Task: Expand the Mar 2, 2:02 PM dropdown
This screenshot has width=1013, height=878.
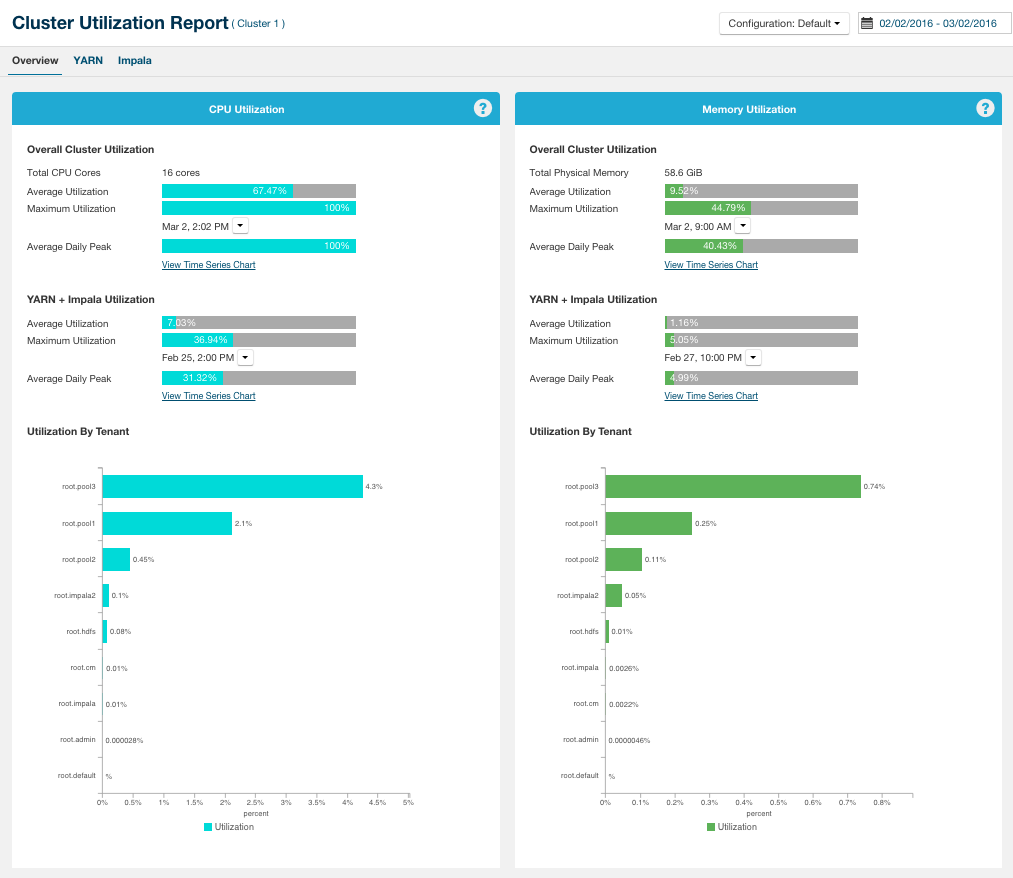Action: click(x=241, y=226)
